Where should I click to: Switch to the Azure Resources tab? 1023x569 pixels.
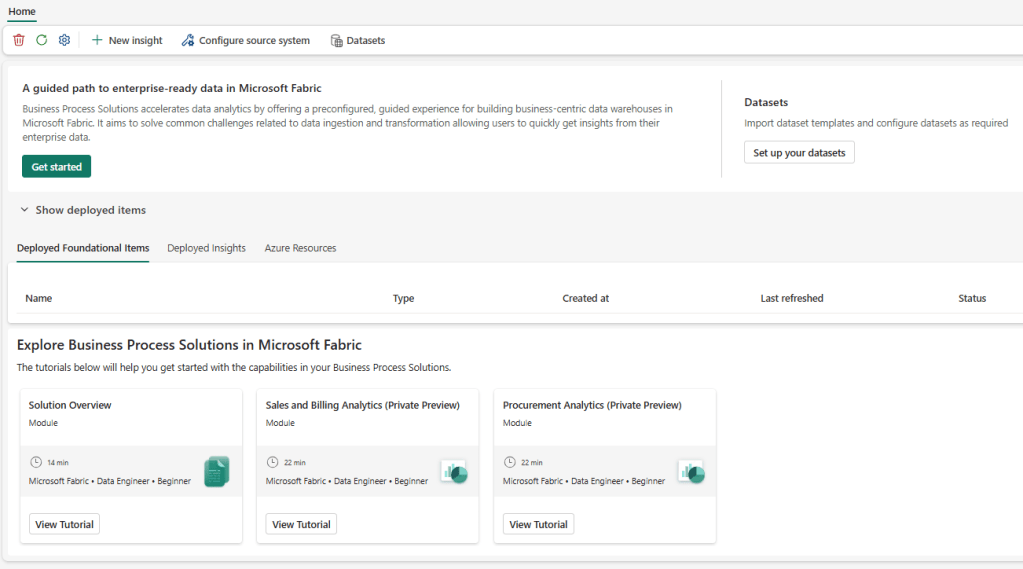tap(300, 249)
